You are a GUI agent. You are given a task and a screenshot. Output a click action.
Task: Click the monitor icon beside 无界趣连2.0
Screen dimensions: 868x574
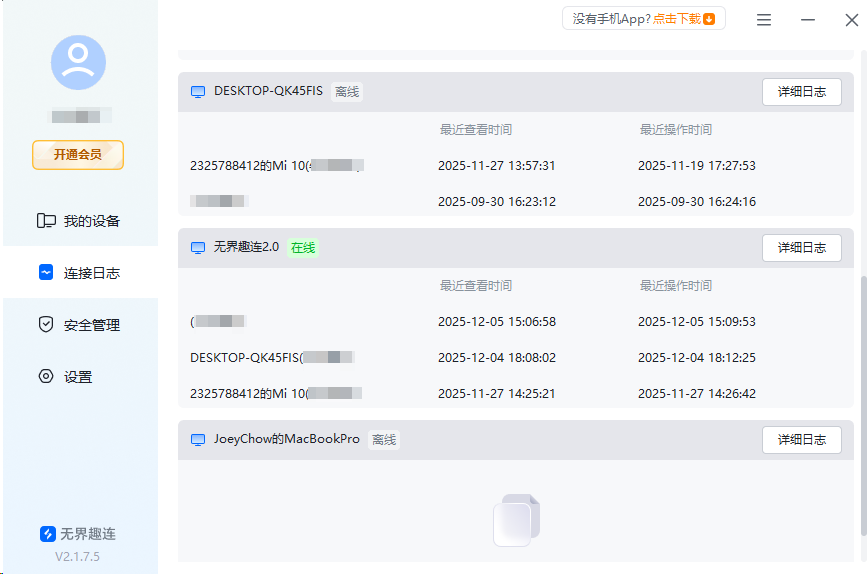[x=198, y=248]
